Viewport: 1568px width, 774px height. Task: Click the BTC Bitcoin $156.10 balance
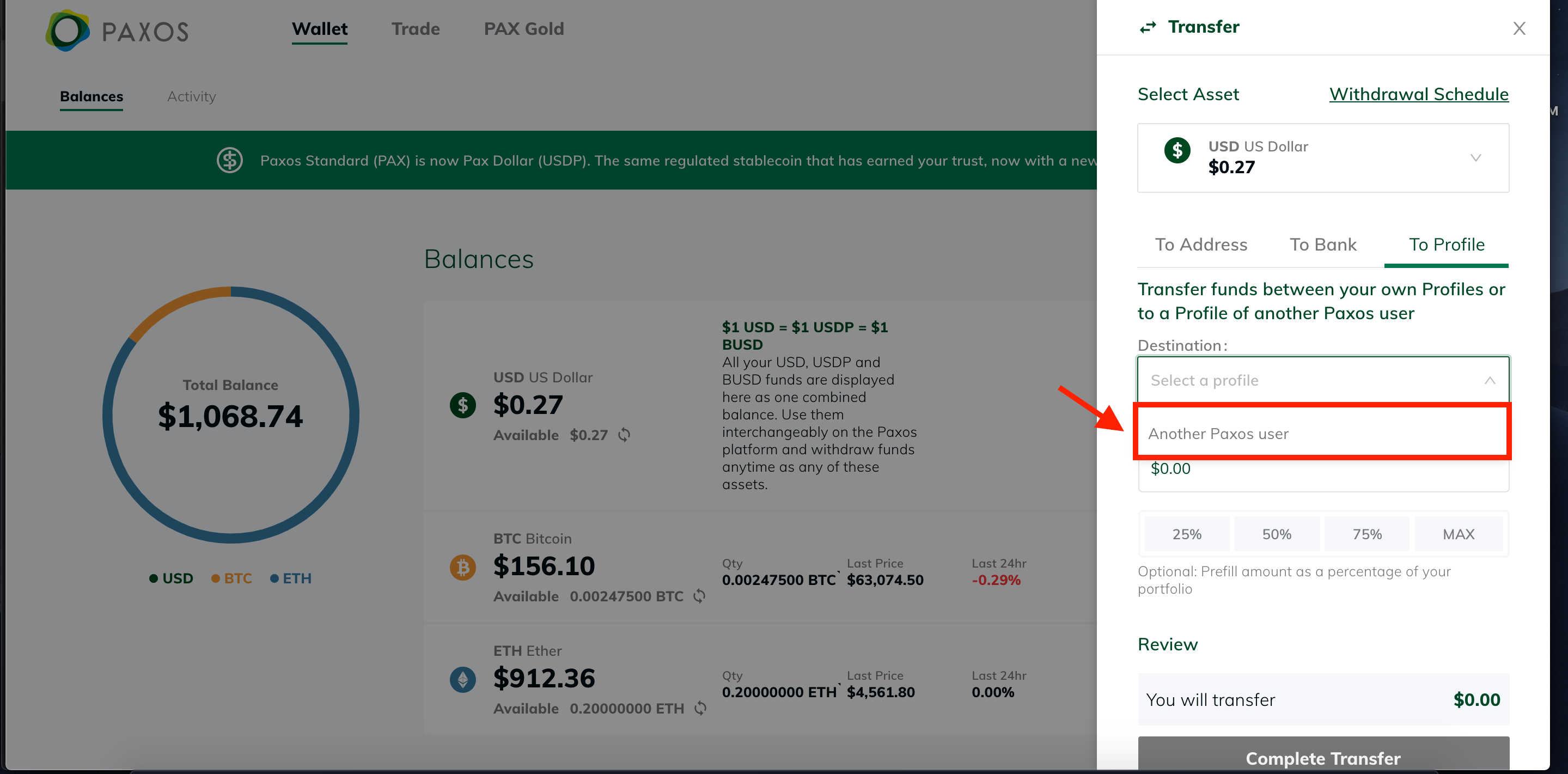point(544,566)
